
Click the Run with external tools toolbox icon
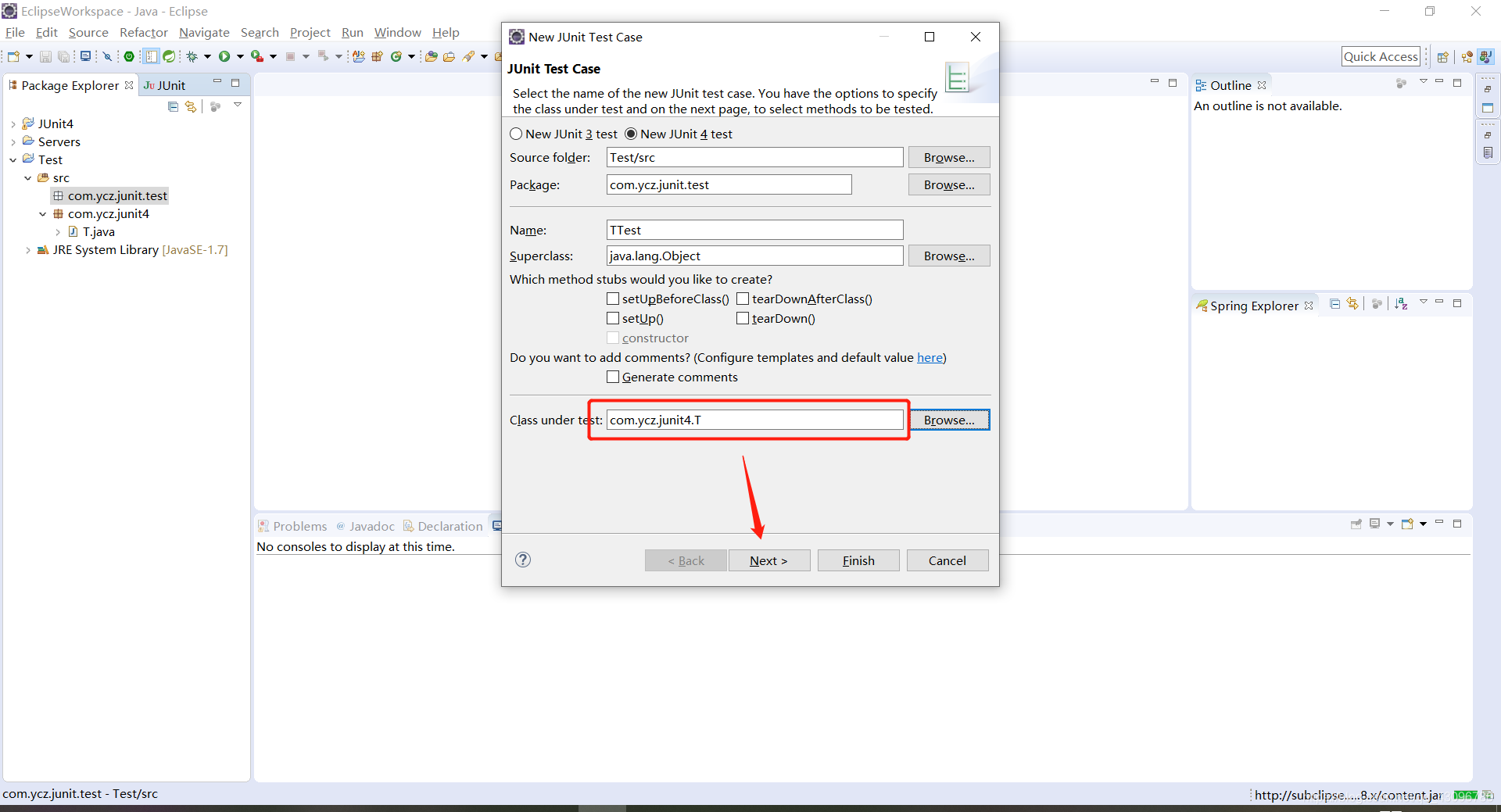click(256, 56)
